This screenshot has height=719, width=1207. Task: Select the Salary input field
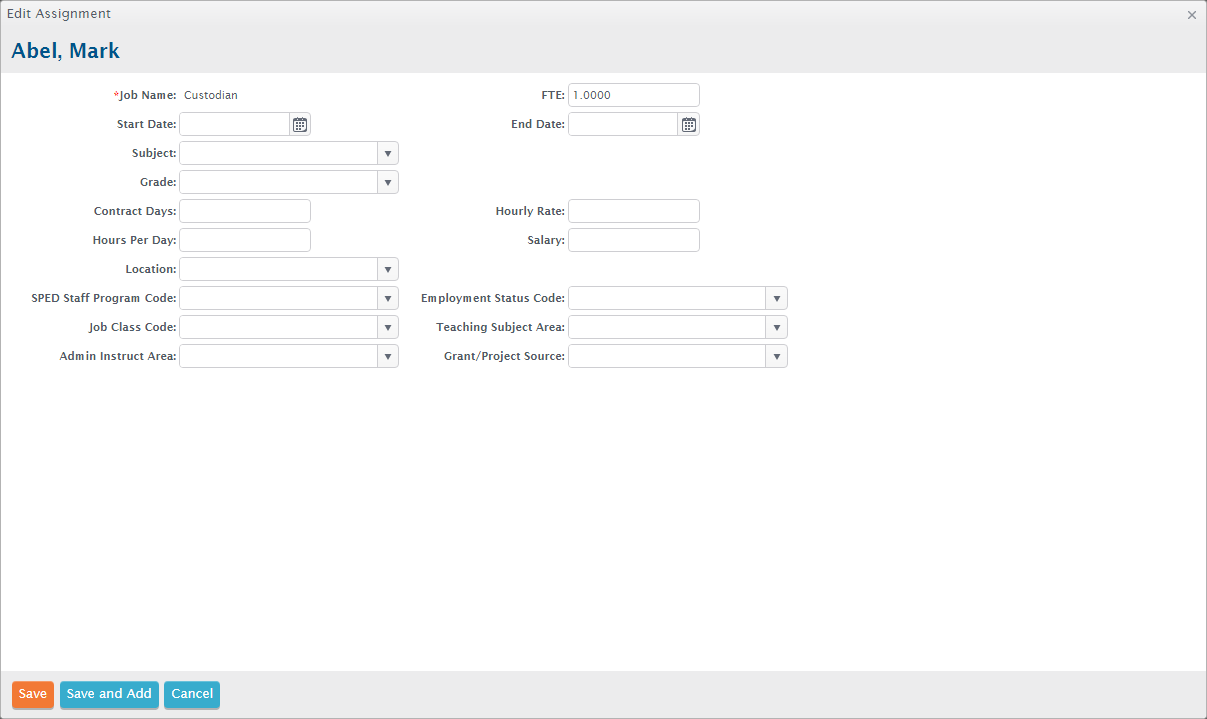click(633, 240)
